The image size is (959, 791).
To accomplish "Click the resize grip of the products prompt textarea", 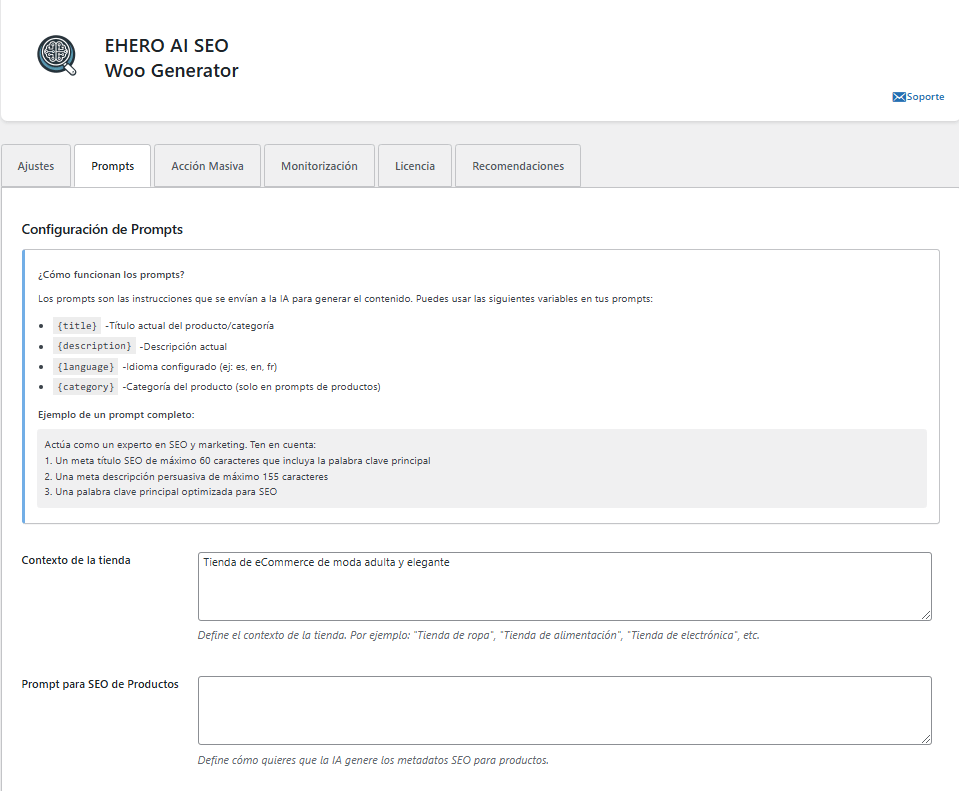I will (924, 739).
